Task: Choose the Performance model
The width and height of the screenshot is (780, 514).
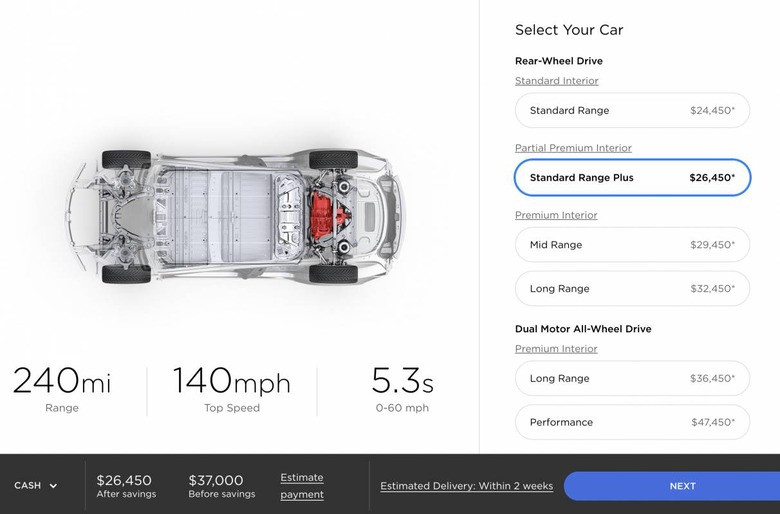Action: (632, 423)
